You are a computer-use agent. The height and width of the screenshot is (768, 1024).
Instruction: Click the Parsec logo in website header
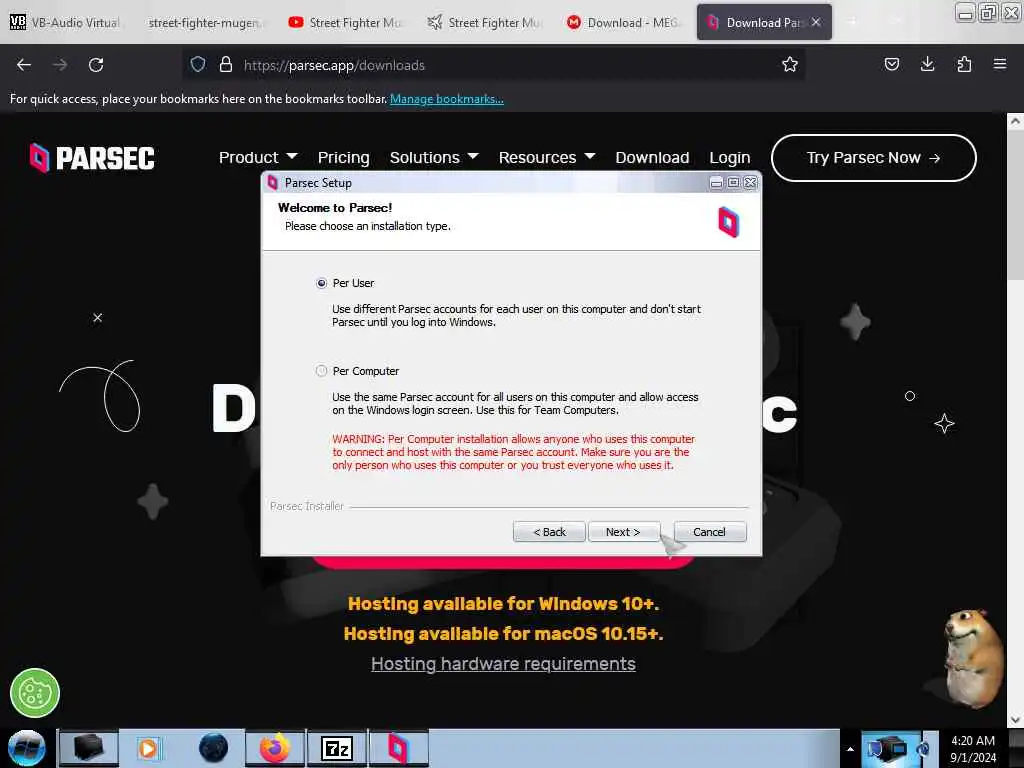pyautogui.click(x=92, y=157)
